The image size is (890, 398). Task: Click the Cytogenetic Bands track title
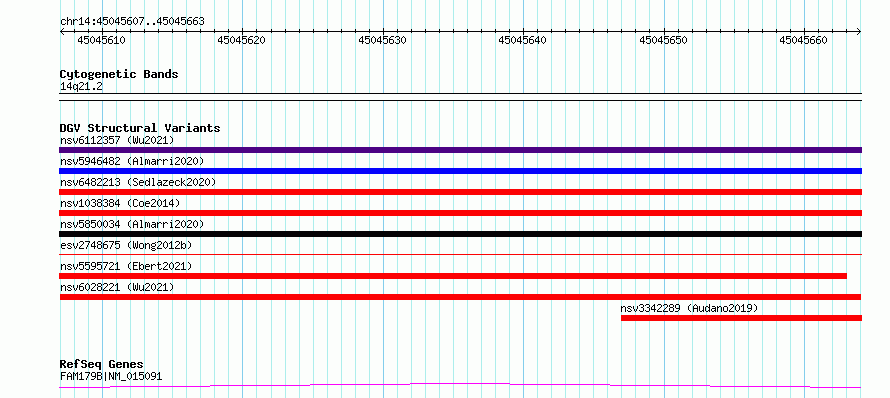point(119,74)
